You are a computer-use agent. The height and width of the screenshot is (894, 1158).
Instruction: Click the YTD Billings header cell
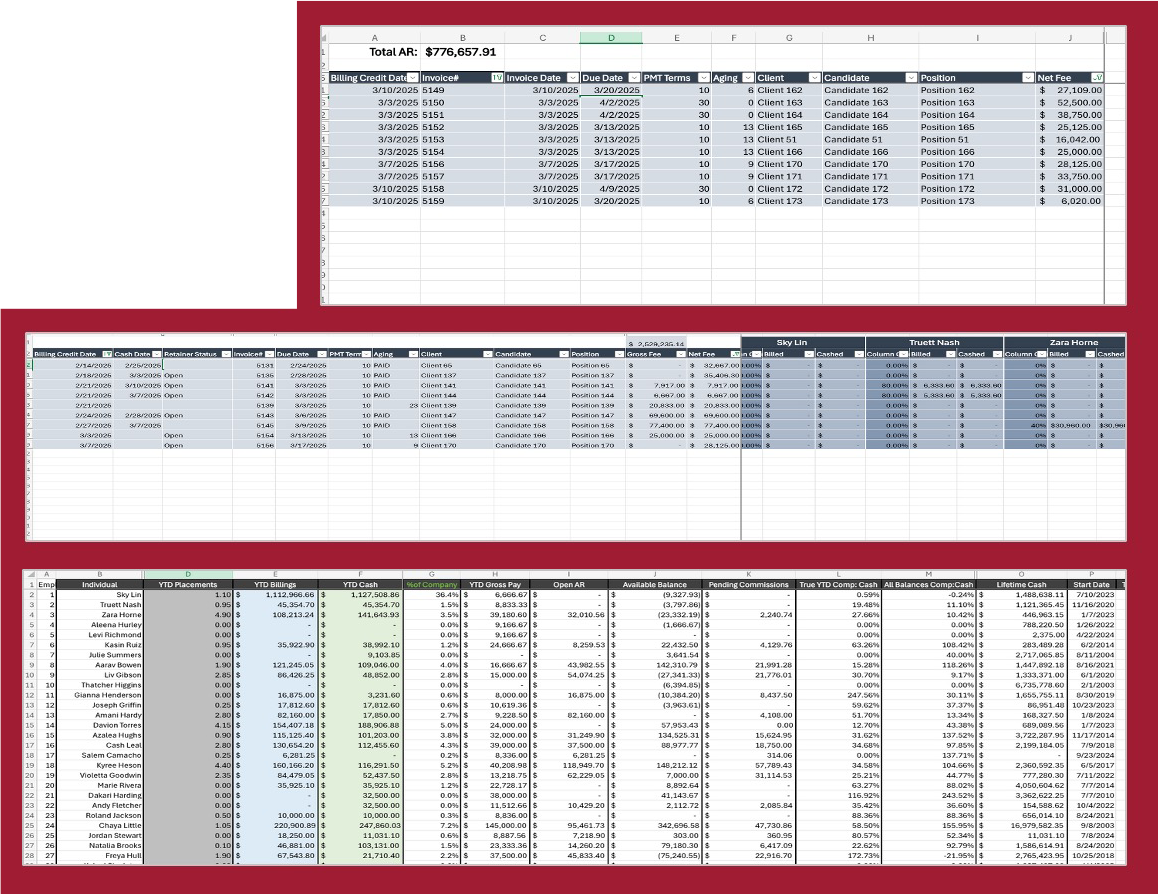[275, 585]
